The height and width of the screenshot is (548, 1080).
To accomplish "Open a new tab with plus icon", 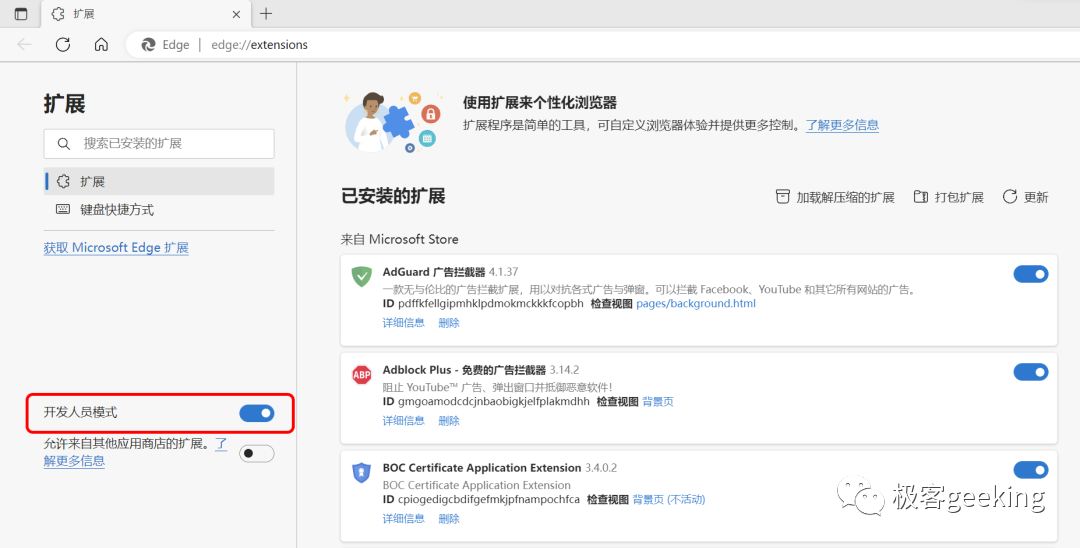I will click(266, 14).
